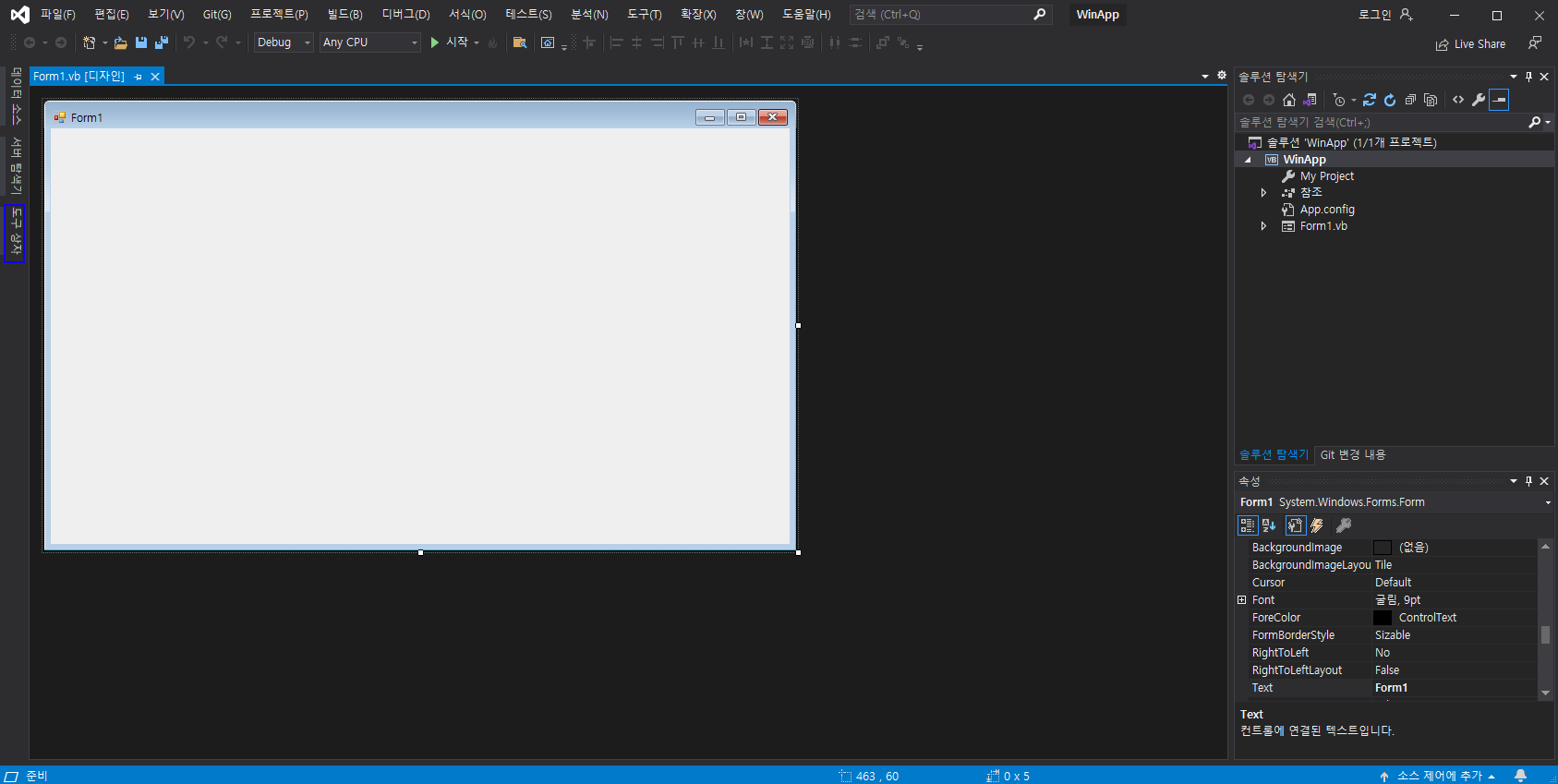The height and width of the screenshot is (784, 1558).
Task: Click the Properties wrench in Solution Explorer
Action: [1479, 100]
